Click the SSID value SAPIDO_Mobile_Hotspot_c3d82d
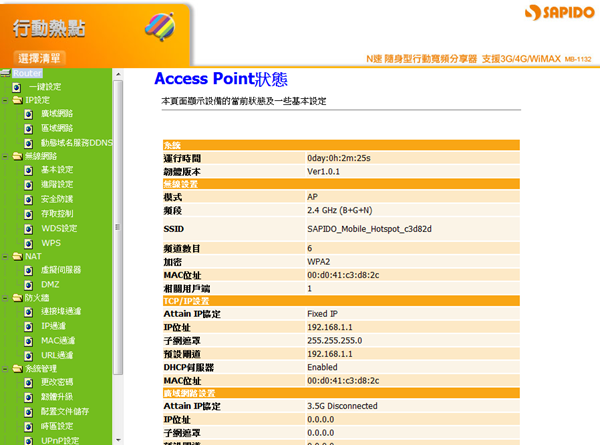 [369, 229]
